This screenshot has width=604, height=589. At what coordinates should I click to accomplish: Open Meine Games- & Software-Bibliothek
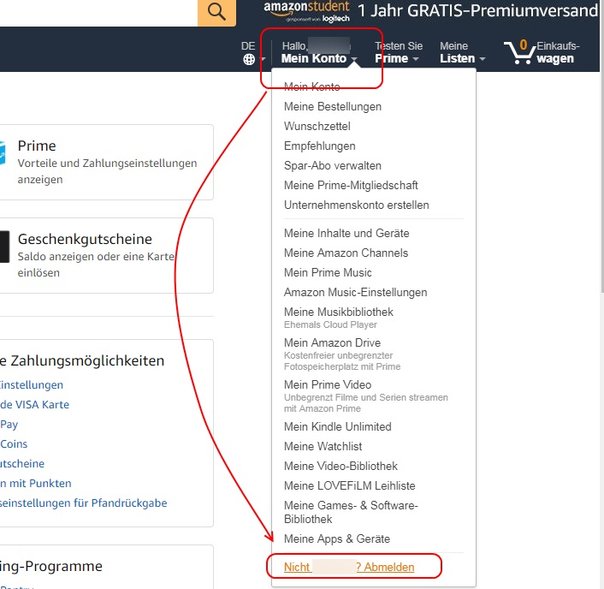[351, 512]
